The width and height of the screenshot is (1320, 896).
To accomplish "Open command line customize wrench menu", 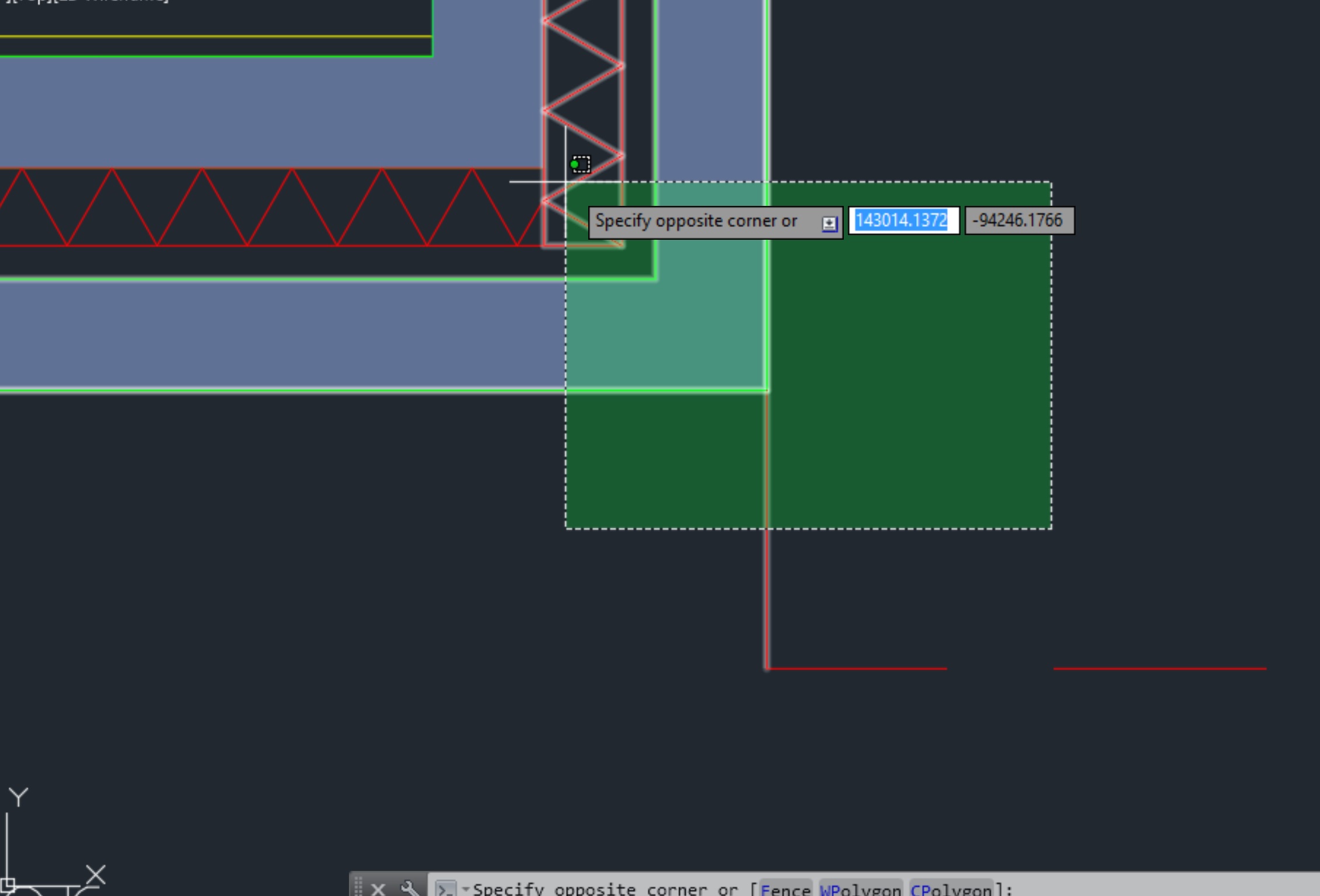I will 410,889.
